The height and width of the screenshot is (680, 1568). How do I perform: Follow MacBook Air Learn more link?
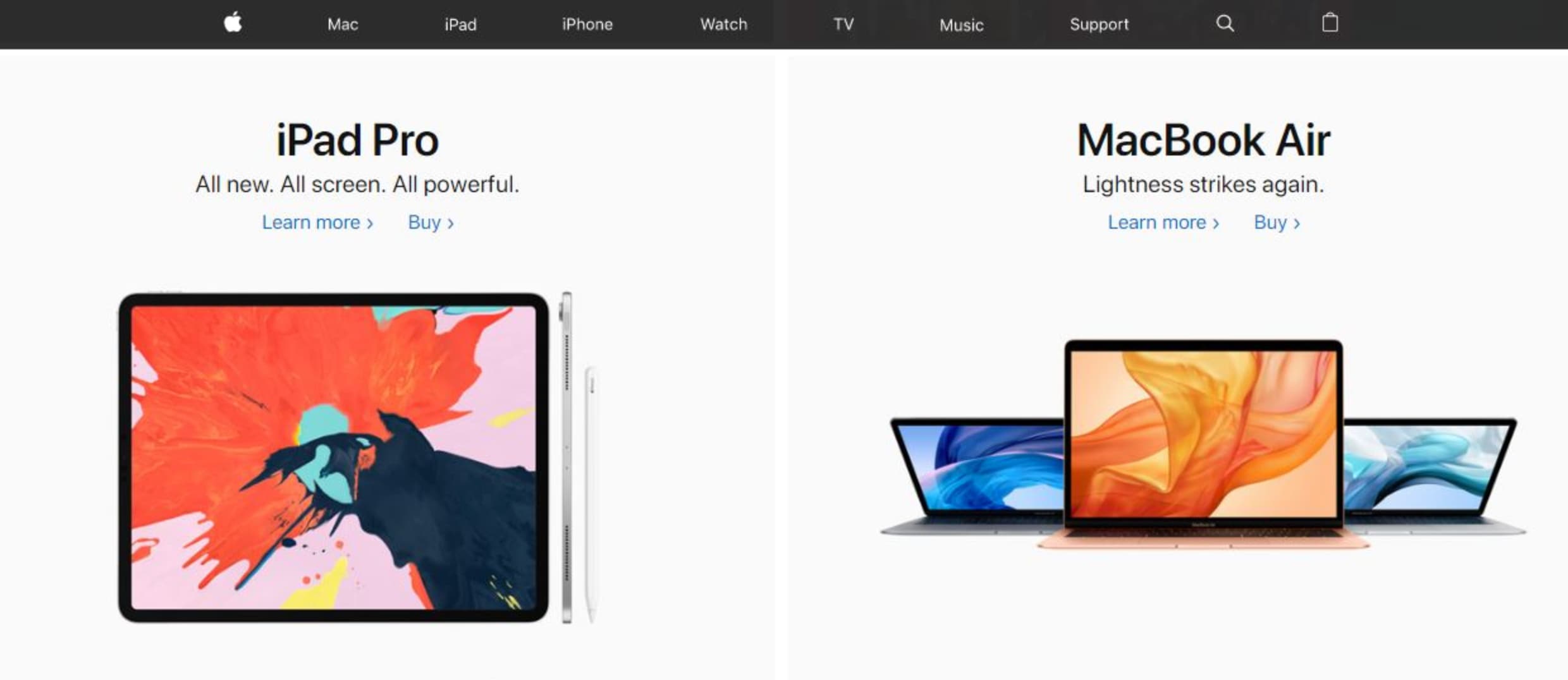pos(1163,222)
